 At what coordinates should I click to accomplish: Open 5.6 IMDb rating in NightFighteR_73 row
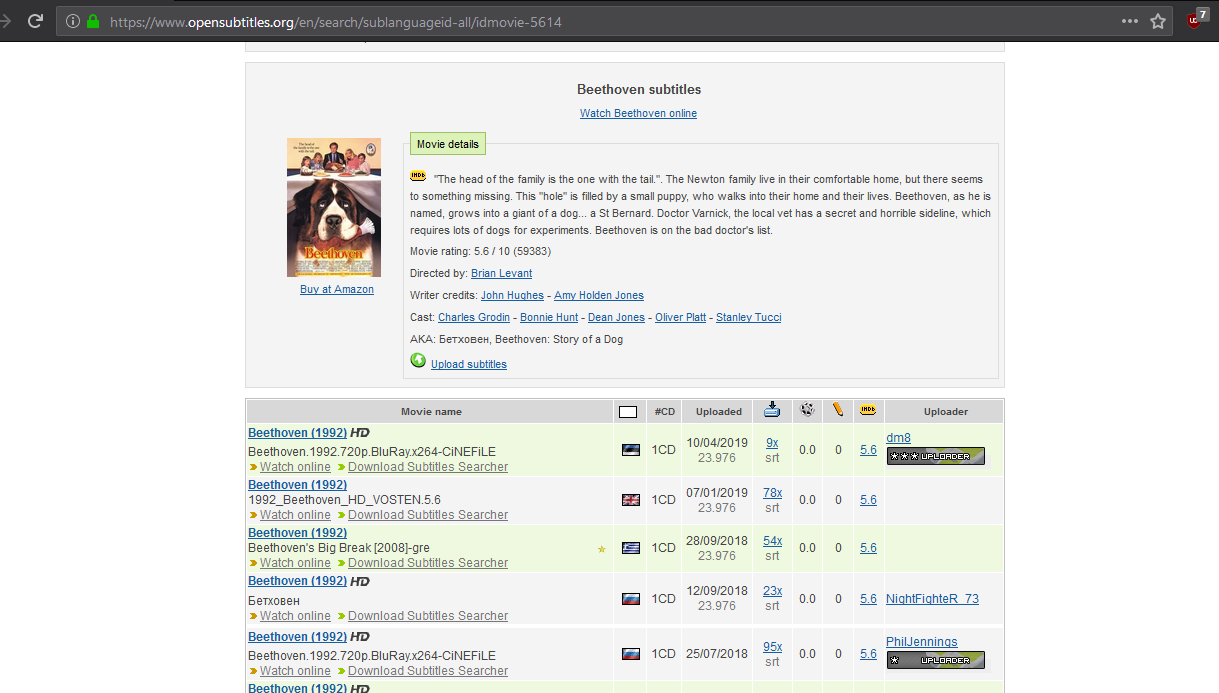(868, 599)
